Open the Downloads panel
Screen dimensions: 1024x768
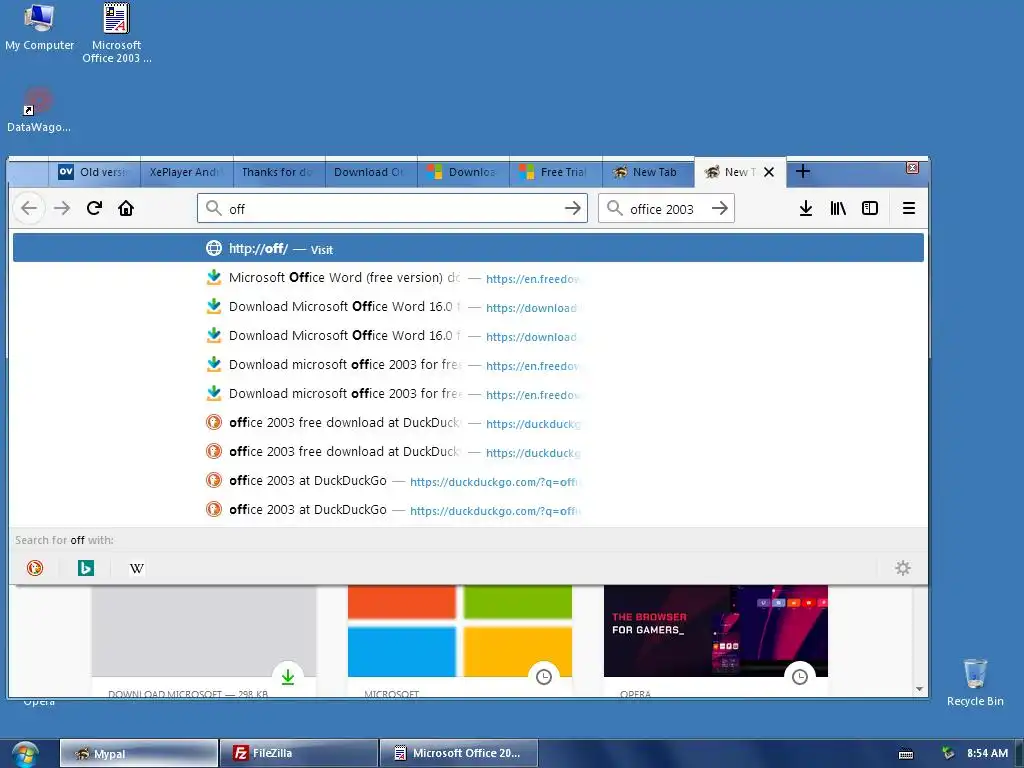click(x=806, y=208)
